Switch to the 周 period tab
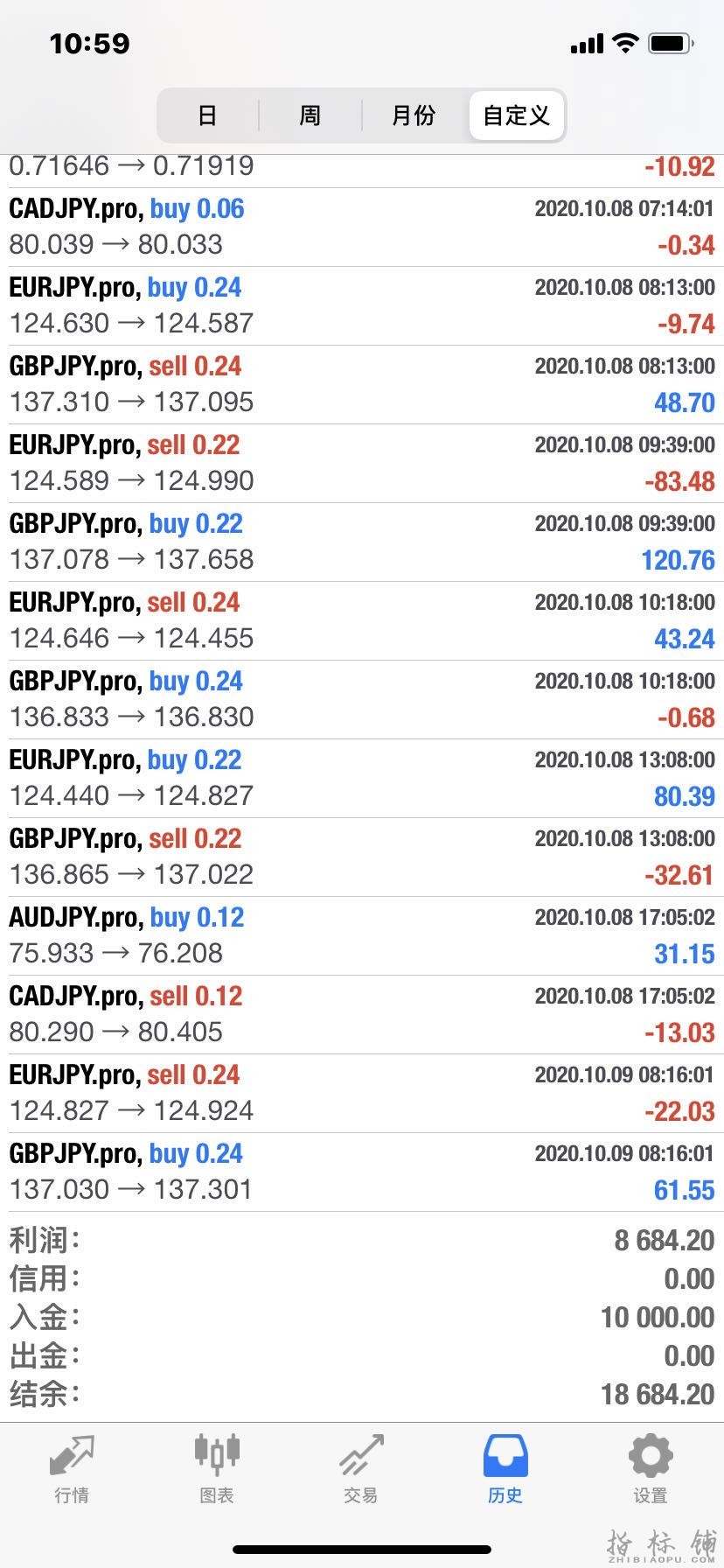Image resolution: width=724 pixels, height=1568 pixels. point(310,115)
